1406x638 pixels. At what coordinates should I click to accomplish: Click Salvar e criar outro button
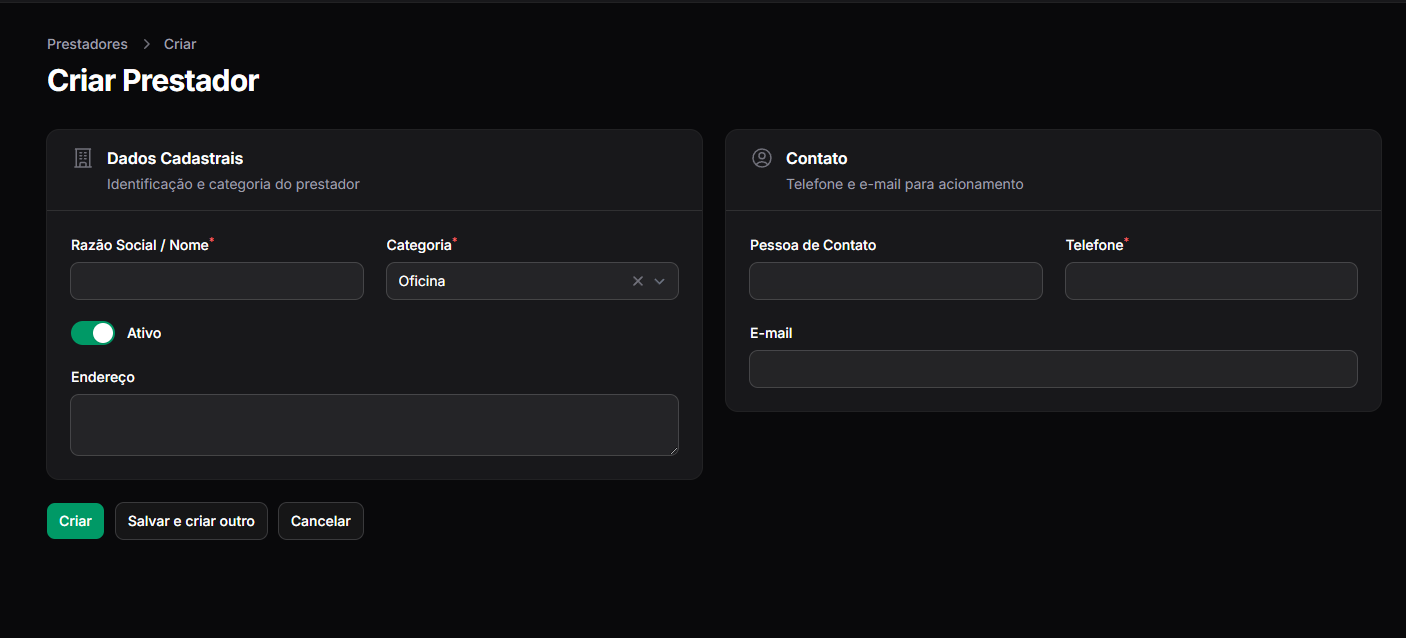pos(191,521)
